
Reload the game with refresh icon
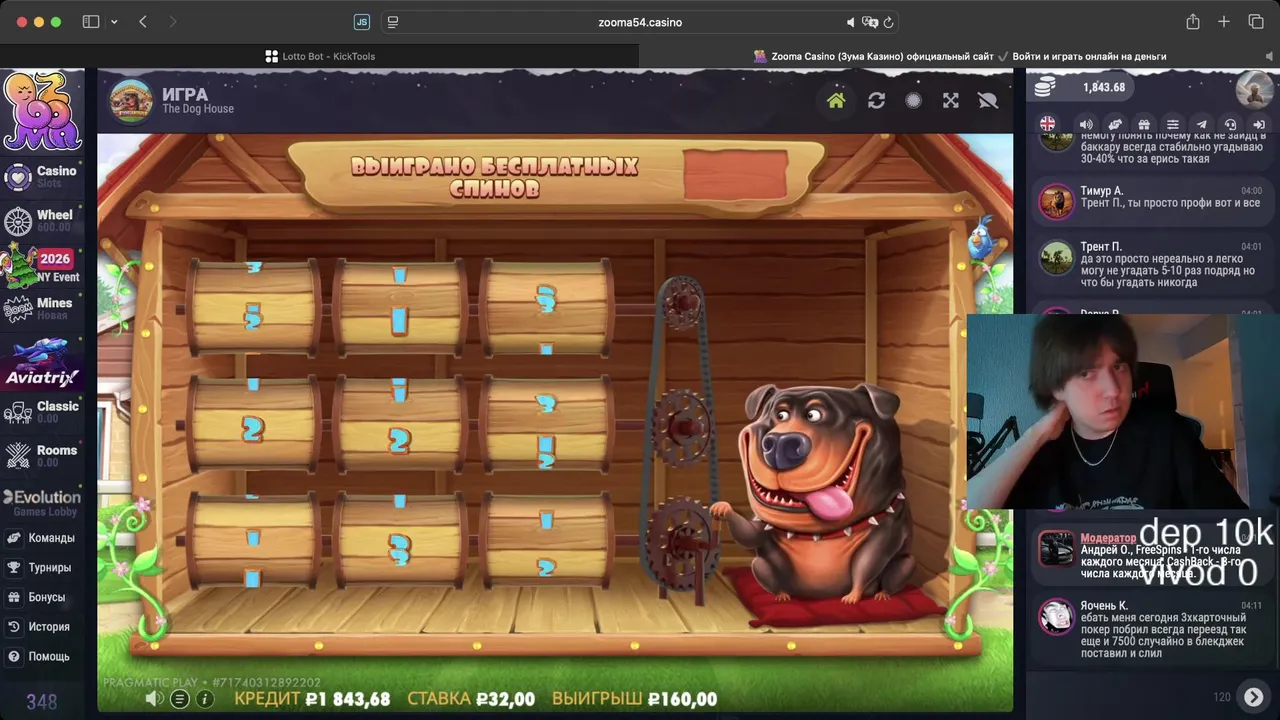tap(876, 100)
